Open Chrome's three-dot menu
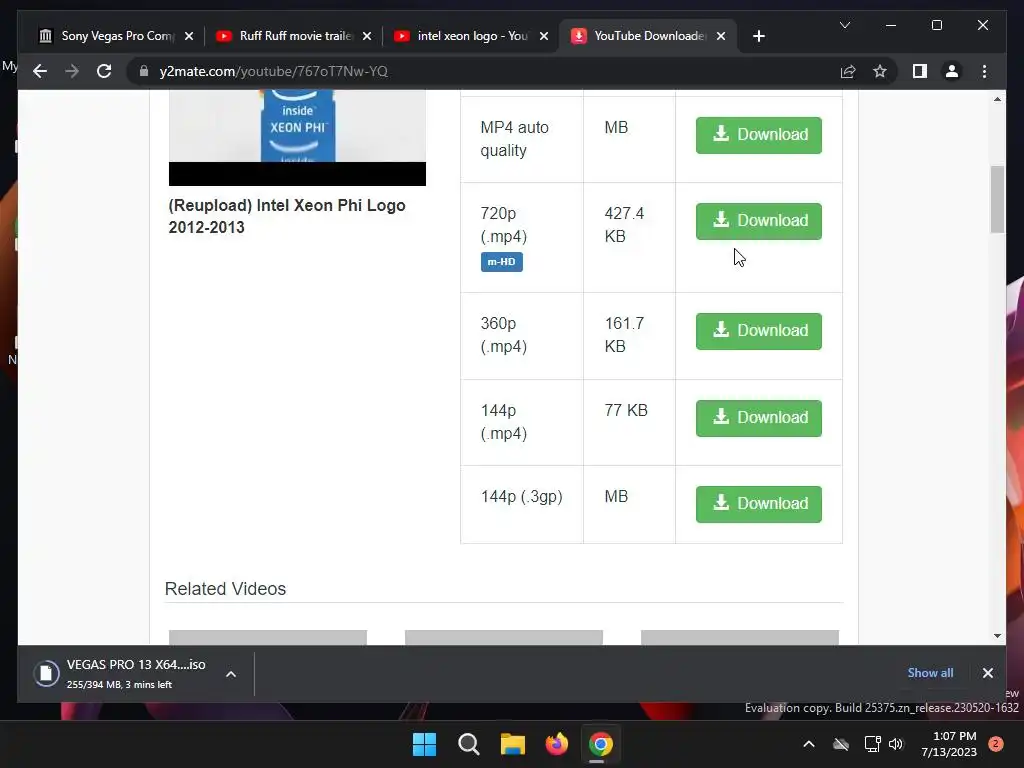Screen dimensions: 1024x768 (x=984, y=71)
